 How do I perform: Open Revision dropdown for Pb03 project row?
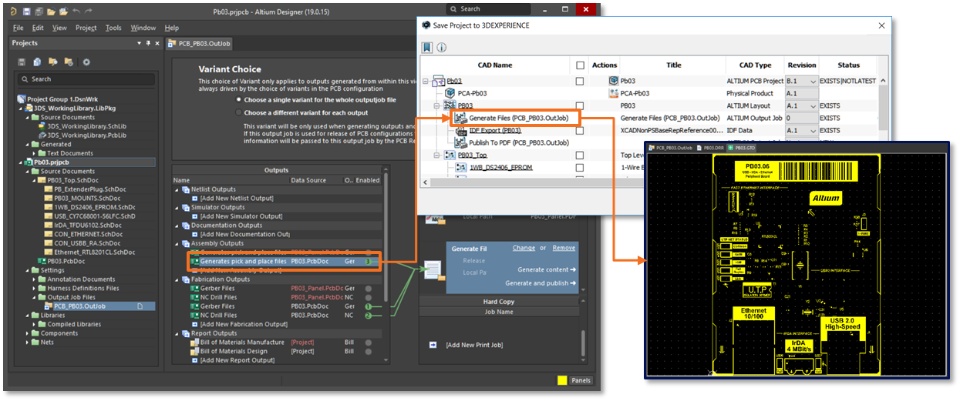[x=812, y=81]
